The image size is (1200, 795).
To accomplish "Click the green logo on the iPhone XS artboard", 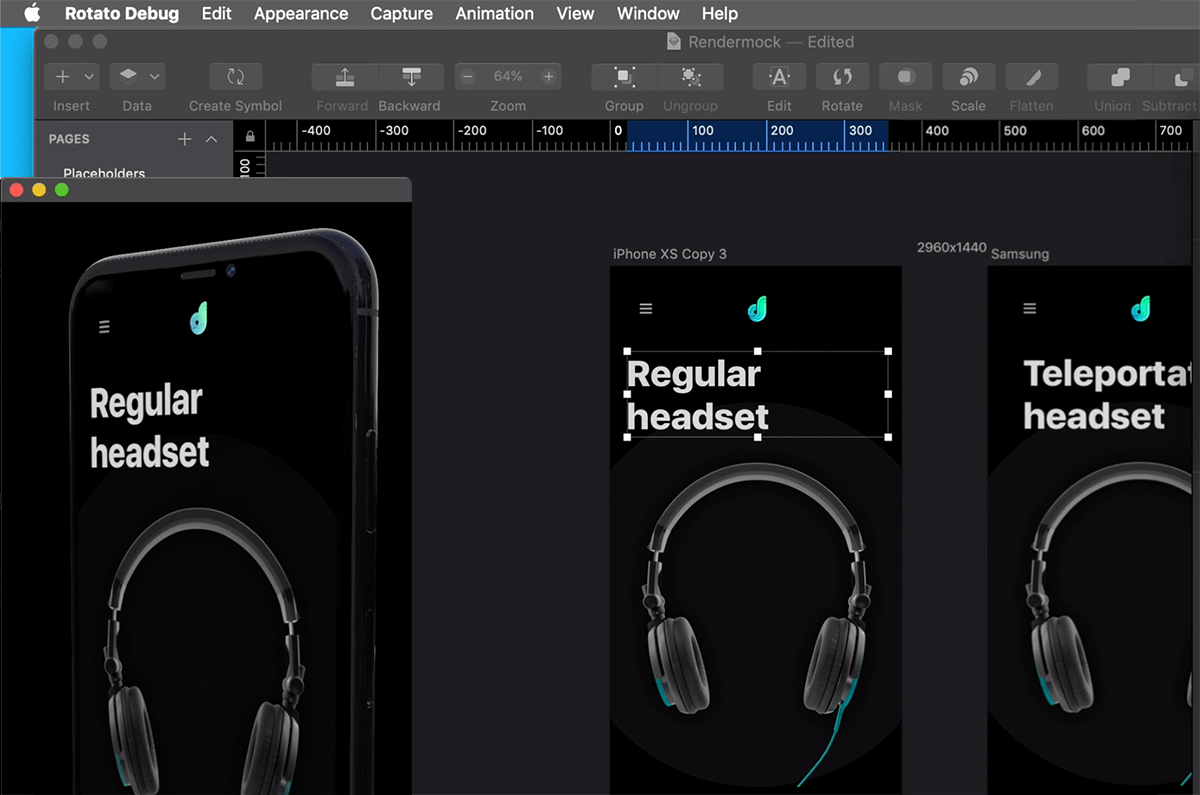I will pyautogui.click(x=757, y=309).
